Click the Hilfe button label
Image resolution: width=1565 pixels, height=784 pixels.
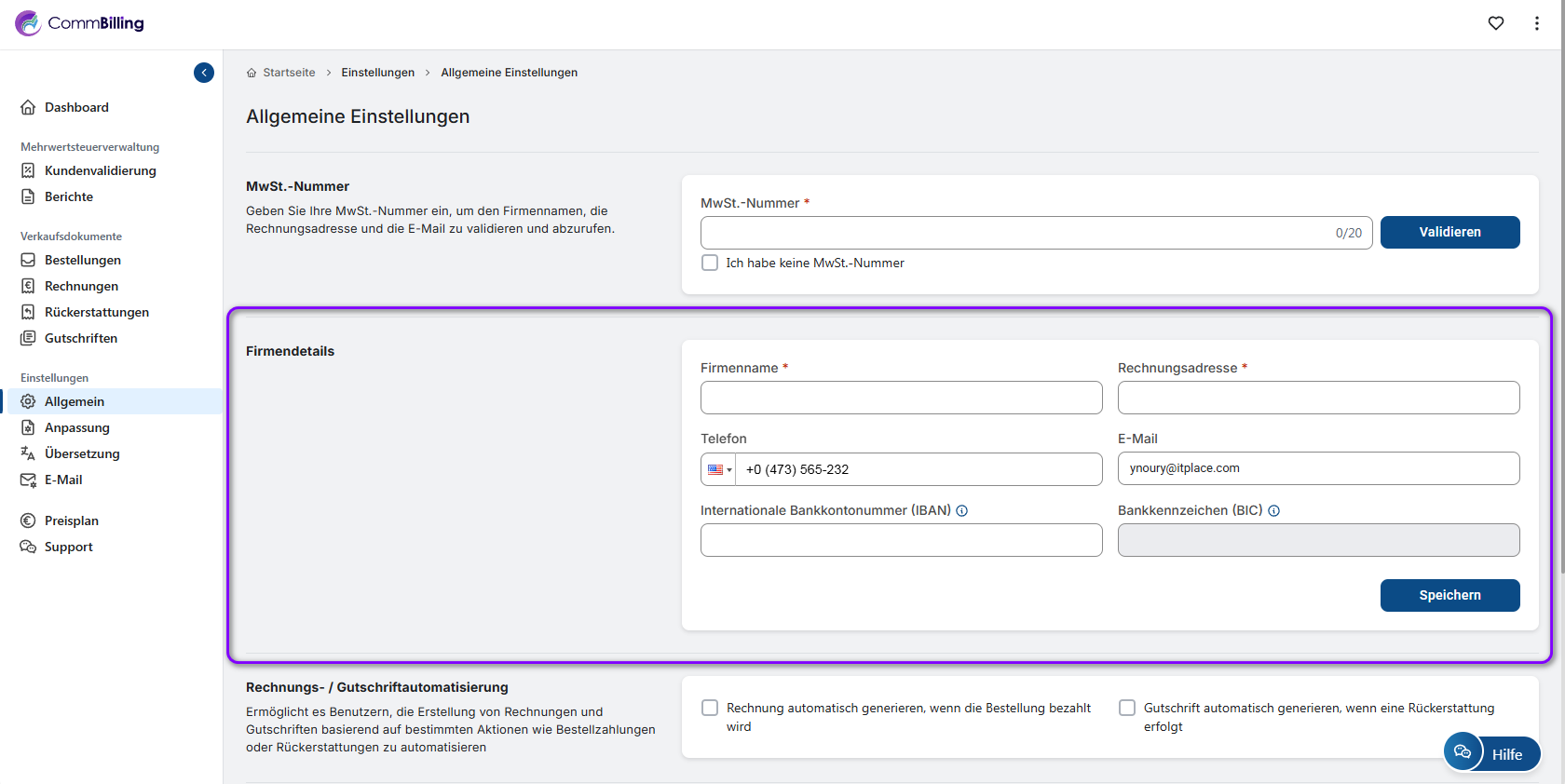(x=1507, y=754)
